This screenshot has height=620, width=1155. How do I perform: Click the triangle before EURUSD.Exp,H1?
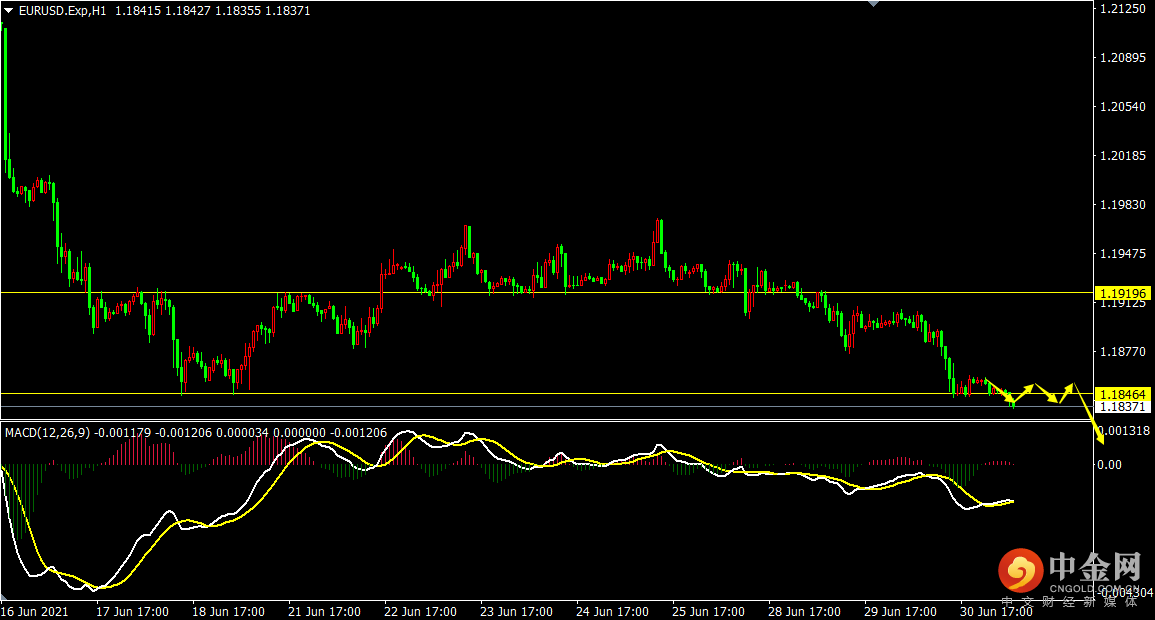(x=9, y=11)
